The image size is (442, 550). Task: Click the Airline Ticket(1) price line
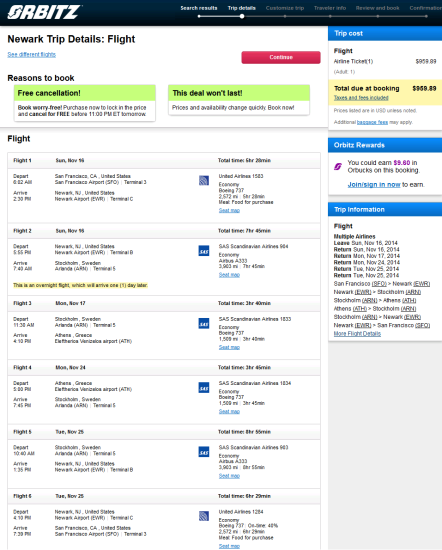tap(385, 61)
